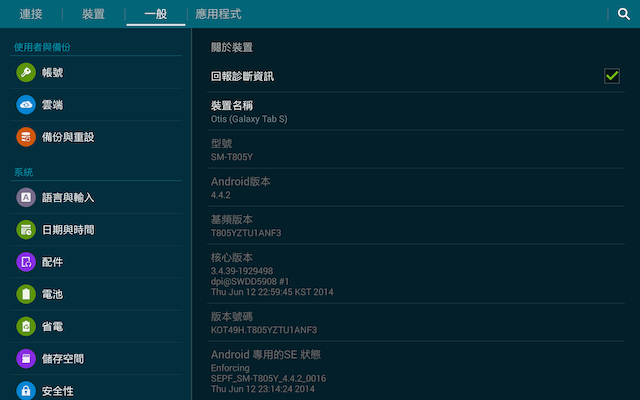The height and width of the screenshot is (400, 640).
Task: Switch to the 連接 tab
Action: point(31,14)
